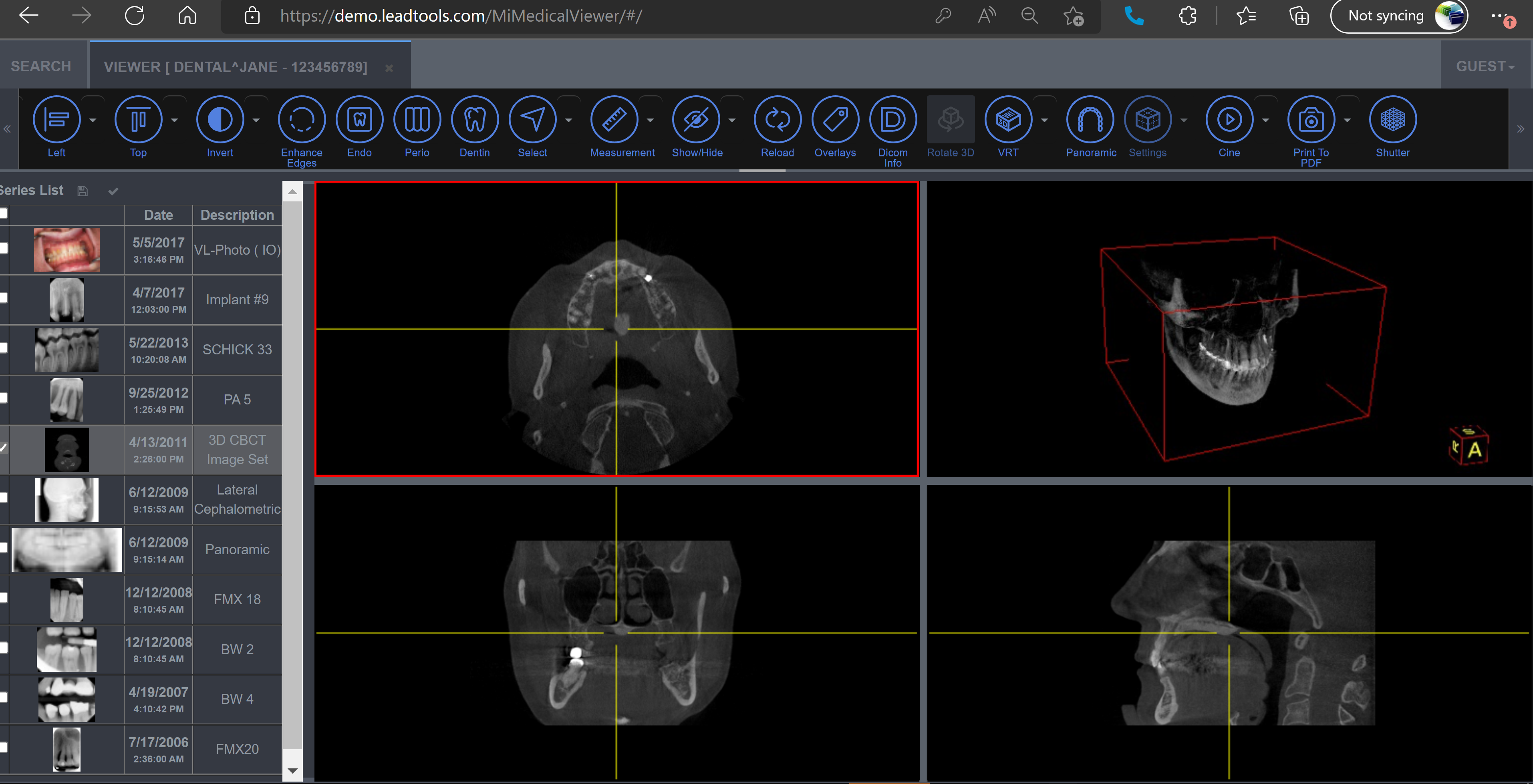Open the Panoramic tool
The height and width of the screenshot is (784, 1533).
pyautogui.click(x=1091, y=120)
